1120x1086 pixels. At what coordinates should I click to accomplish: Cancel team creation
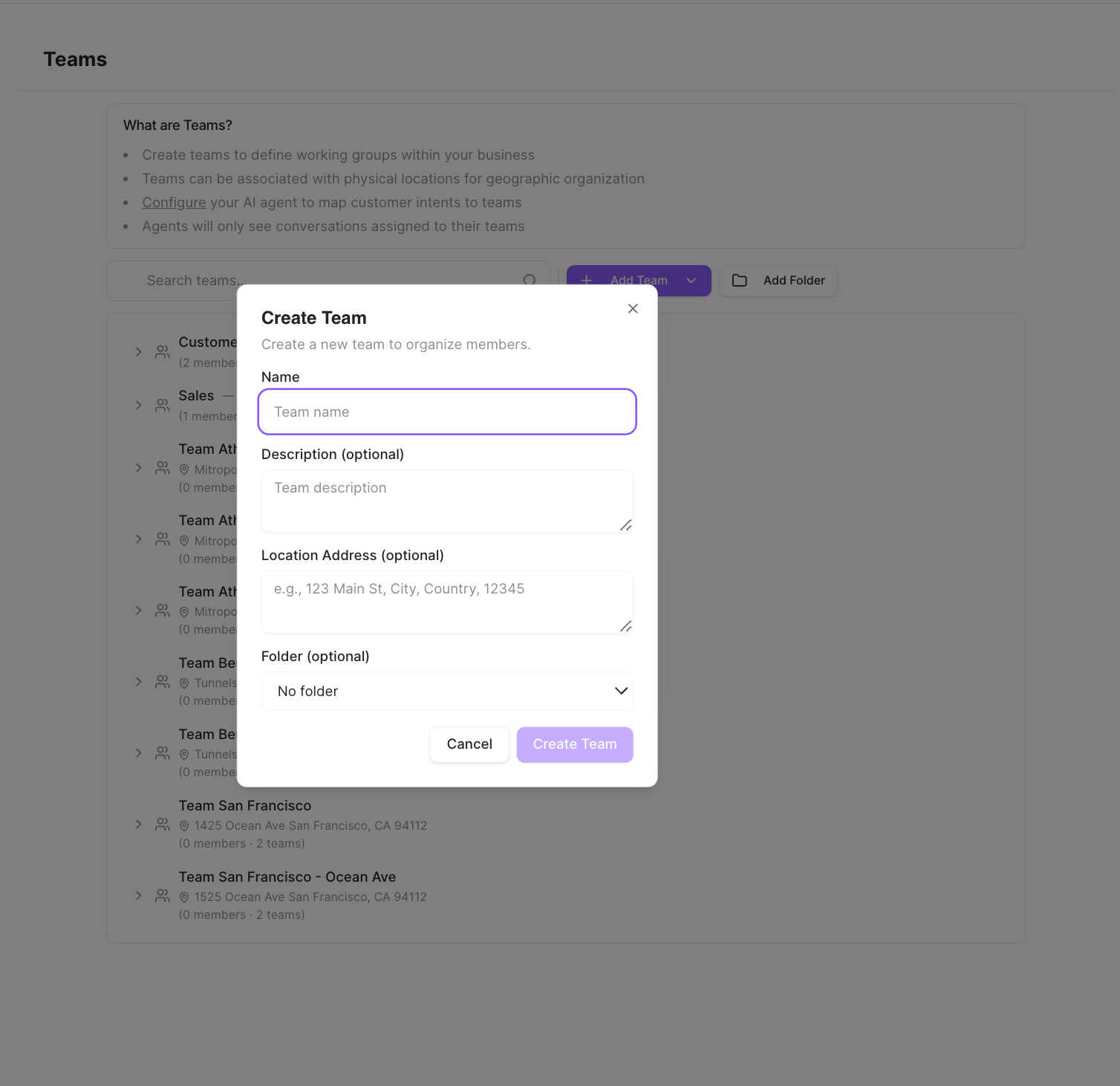click(x=469, y=744)
